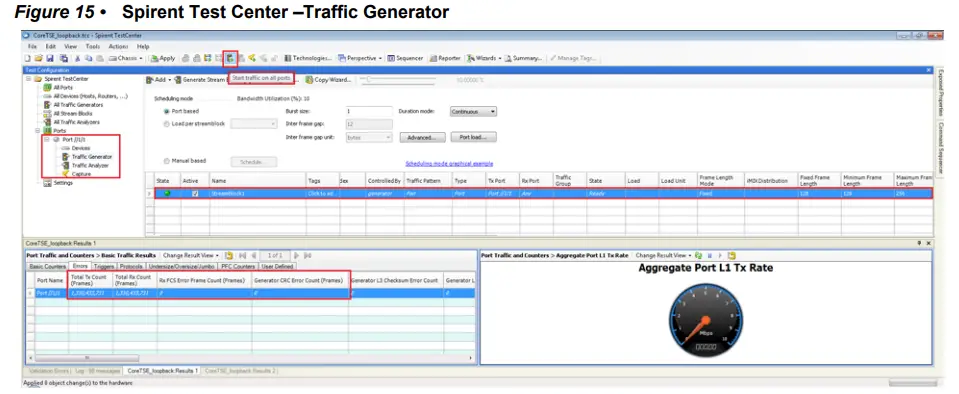
Task: Collapse the Spirent TestCenter root node
Action: (x=29, y=79)
